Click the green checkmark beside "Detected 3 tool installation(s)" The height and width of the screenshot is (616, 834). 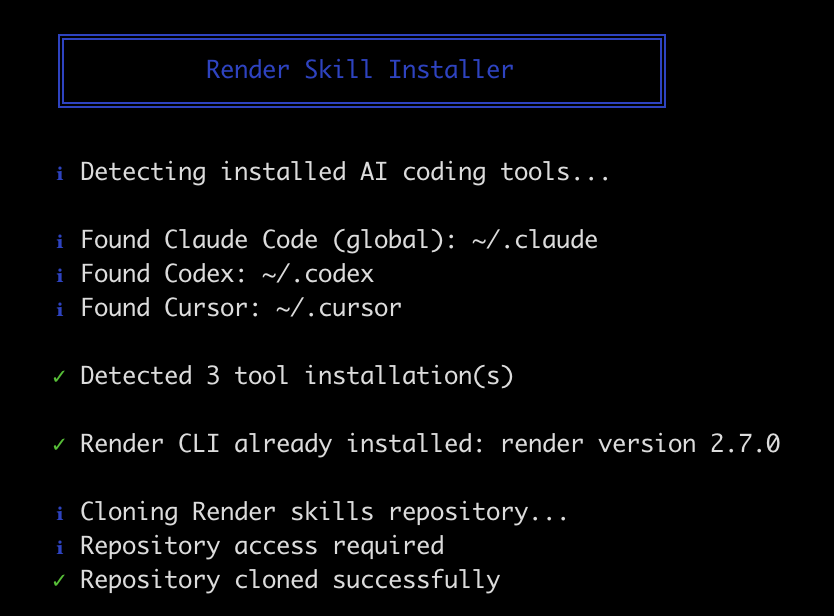[58, 377]
